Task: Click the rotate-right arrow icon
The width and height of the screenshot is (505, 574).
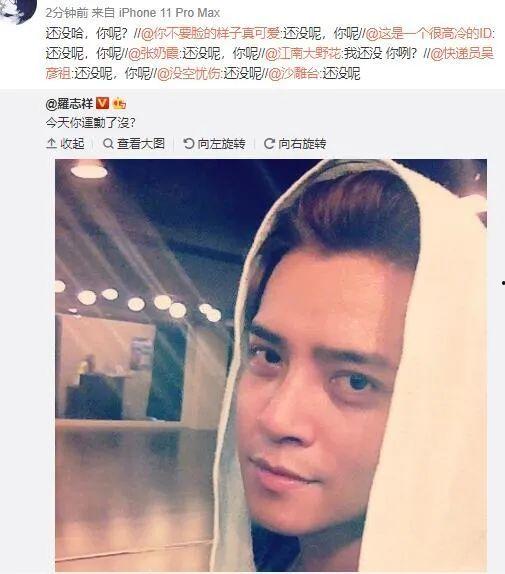Action: coord(269,144)
